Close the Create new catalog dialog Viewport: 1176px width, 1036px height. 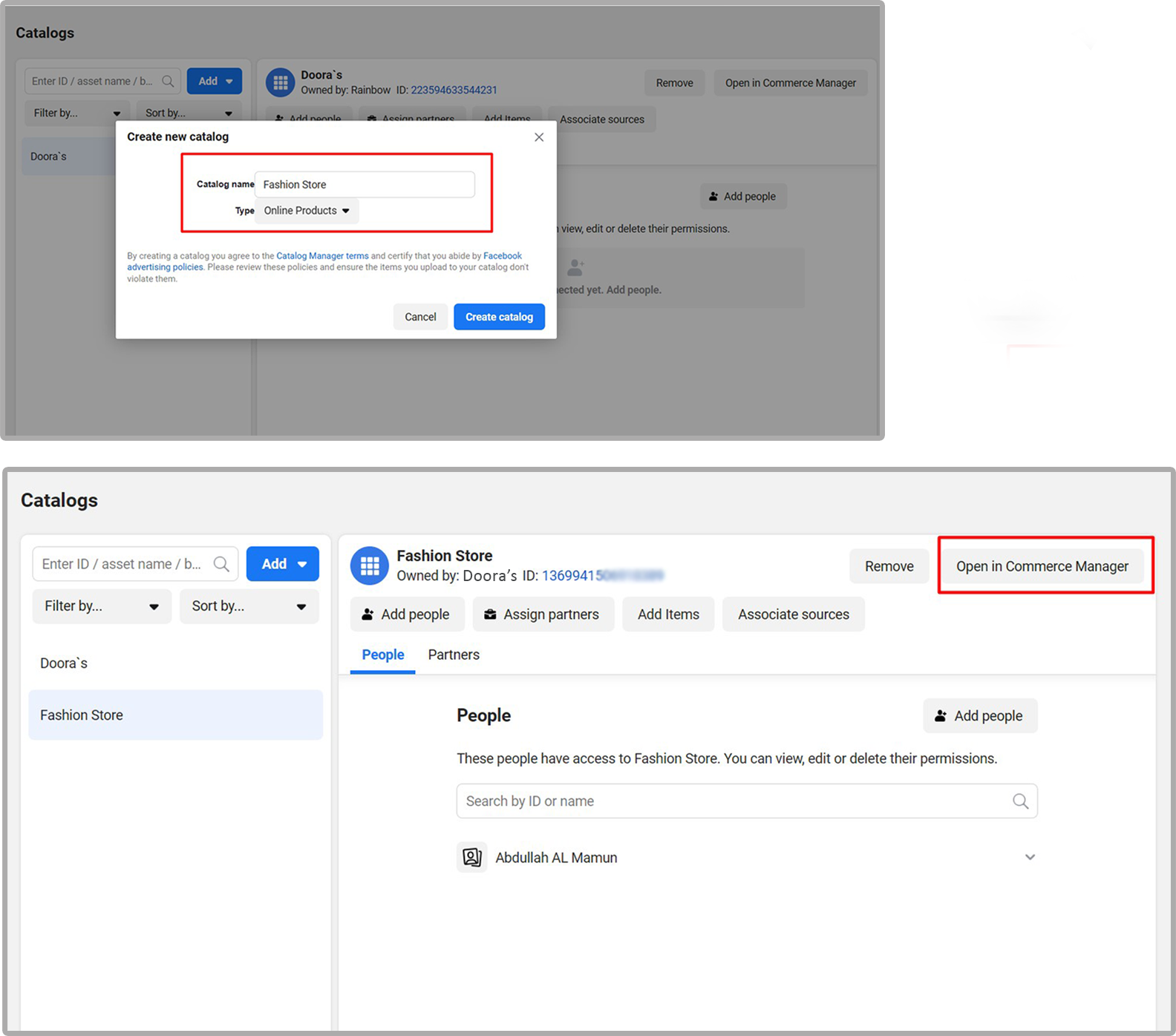click(539, 137)
